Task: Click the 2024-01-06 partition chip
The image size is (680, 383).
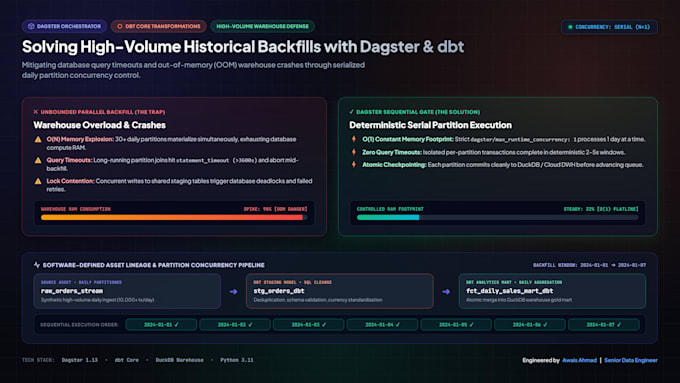Action: click(530, 324)
